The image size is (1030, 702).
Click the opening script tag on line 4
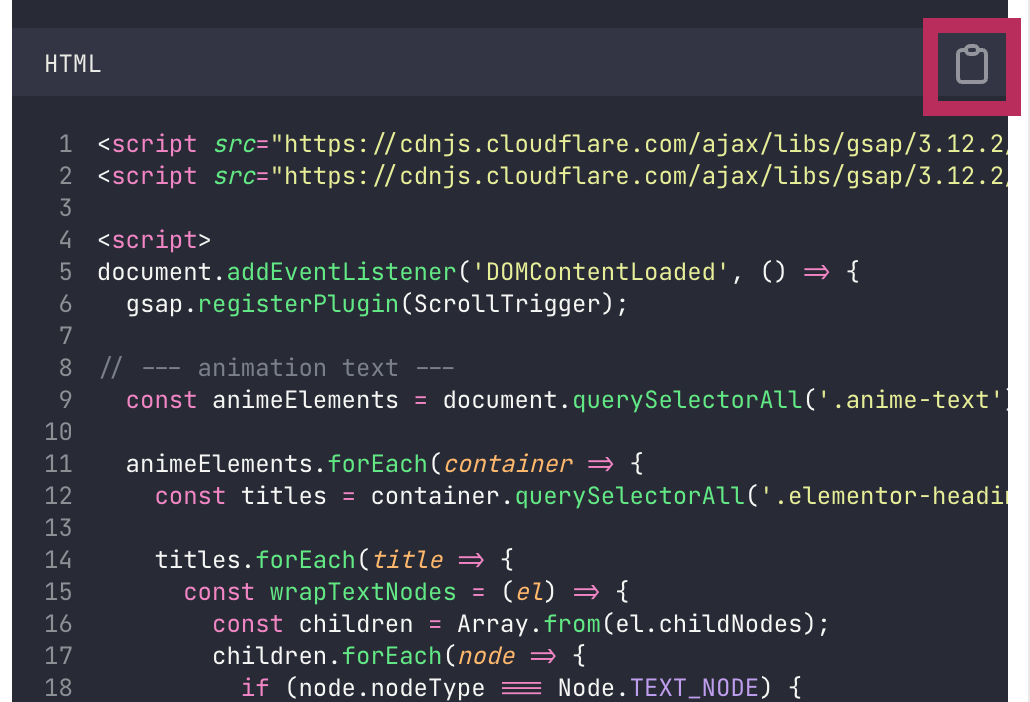(154, 240)
